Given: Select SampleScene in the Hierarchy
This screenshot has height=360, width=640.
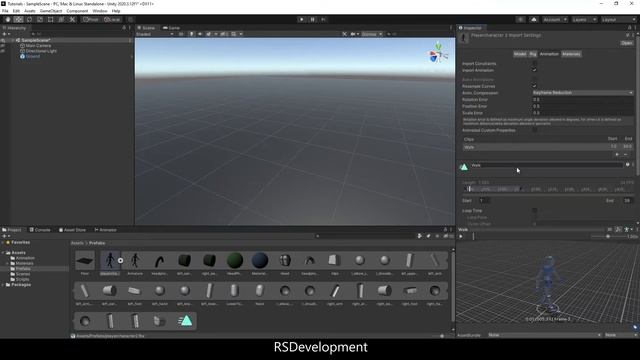Looking at the screenshot, I should pos(36,40).
